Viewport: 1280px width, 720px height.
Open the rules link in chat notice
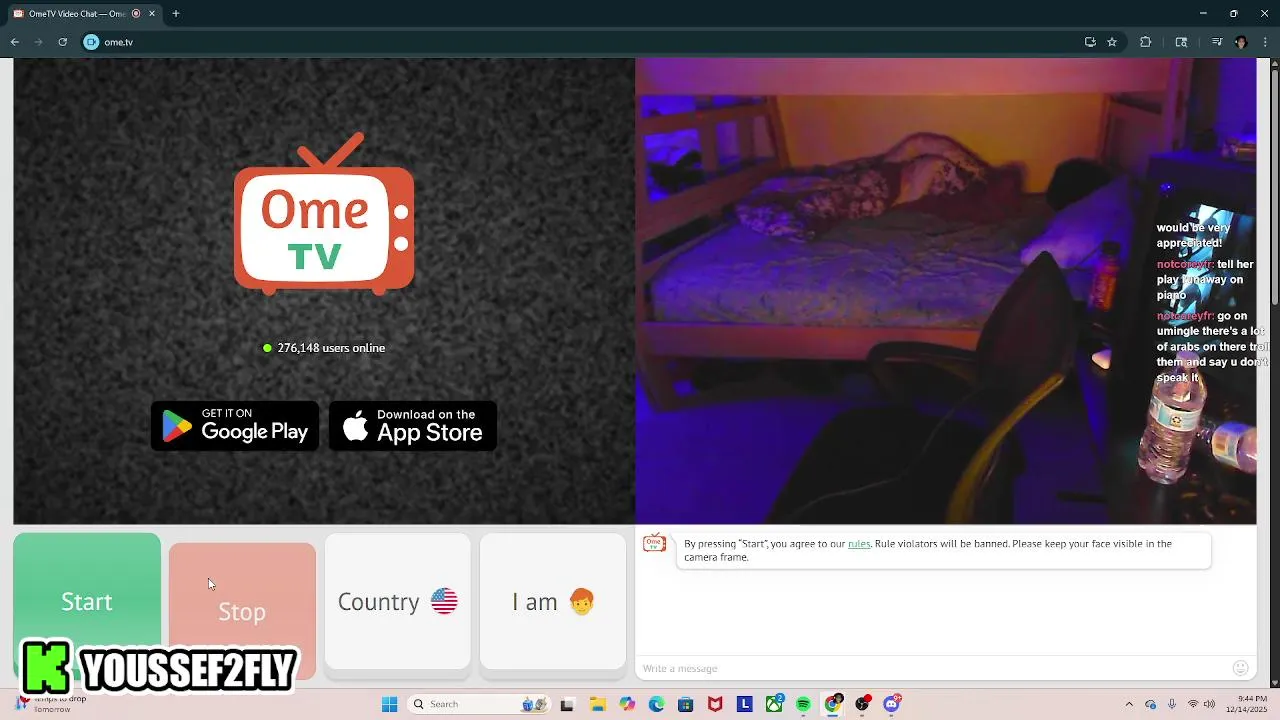(859, 544)
